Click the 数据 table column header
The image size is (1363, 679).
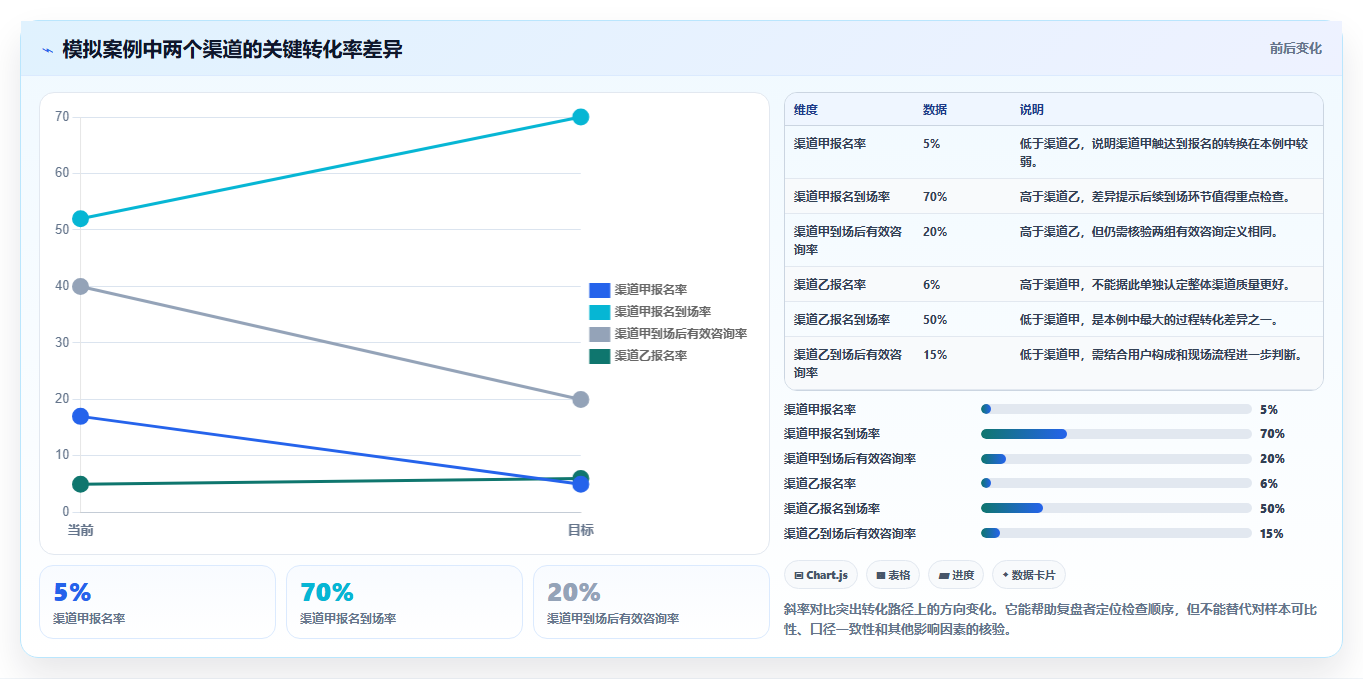pyautogui.click(x=935, y=109)
